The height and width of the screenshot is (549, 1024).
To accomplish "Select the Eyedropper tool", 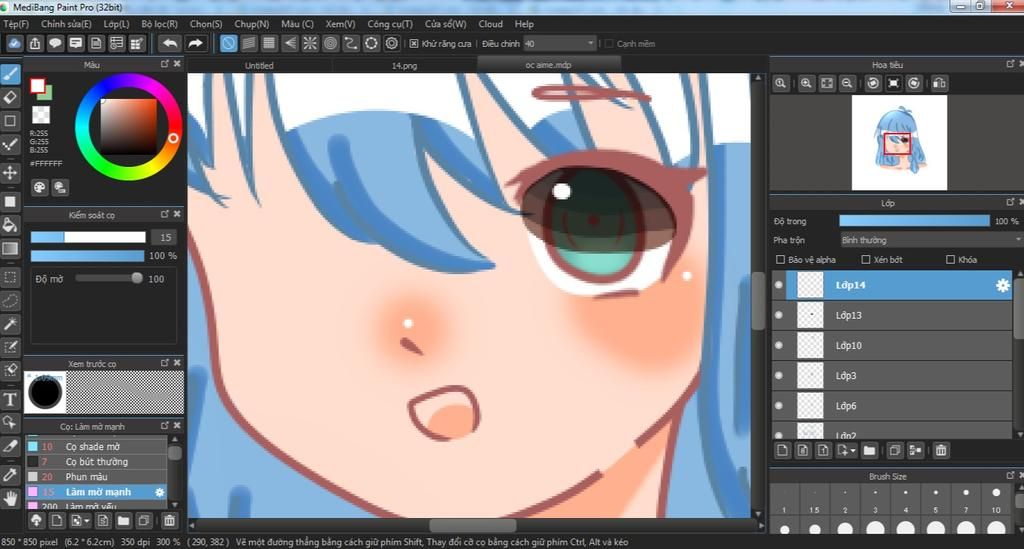I will [x=10, y=475].
